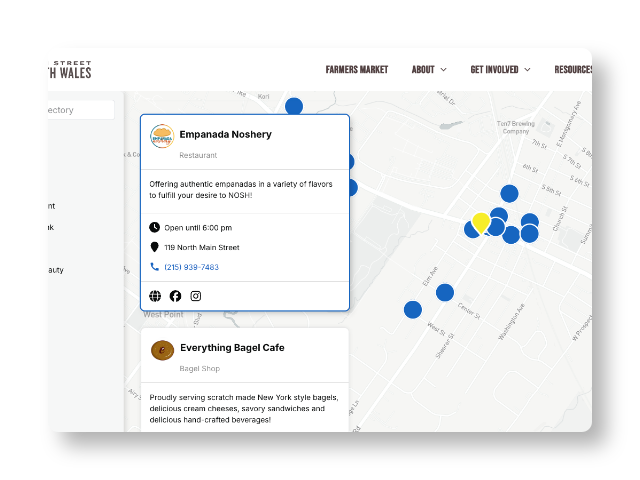Click the North Wales site logo
The height and width of the screenshot is (480, 640).
tap(69, 70)
